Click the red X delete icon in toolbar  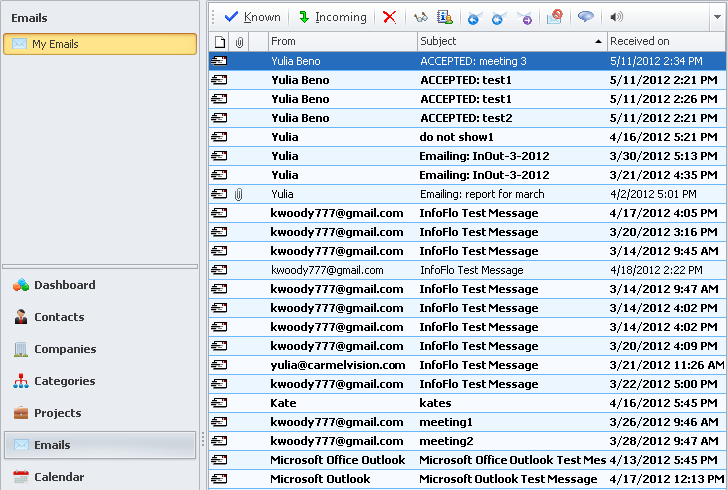point(389,17)
